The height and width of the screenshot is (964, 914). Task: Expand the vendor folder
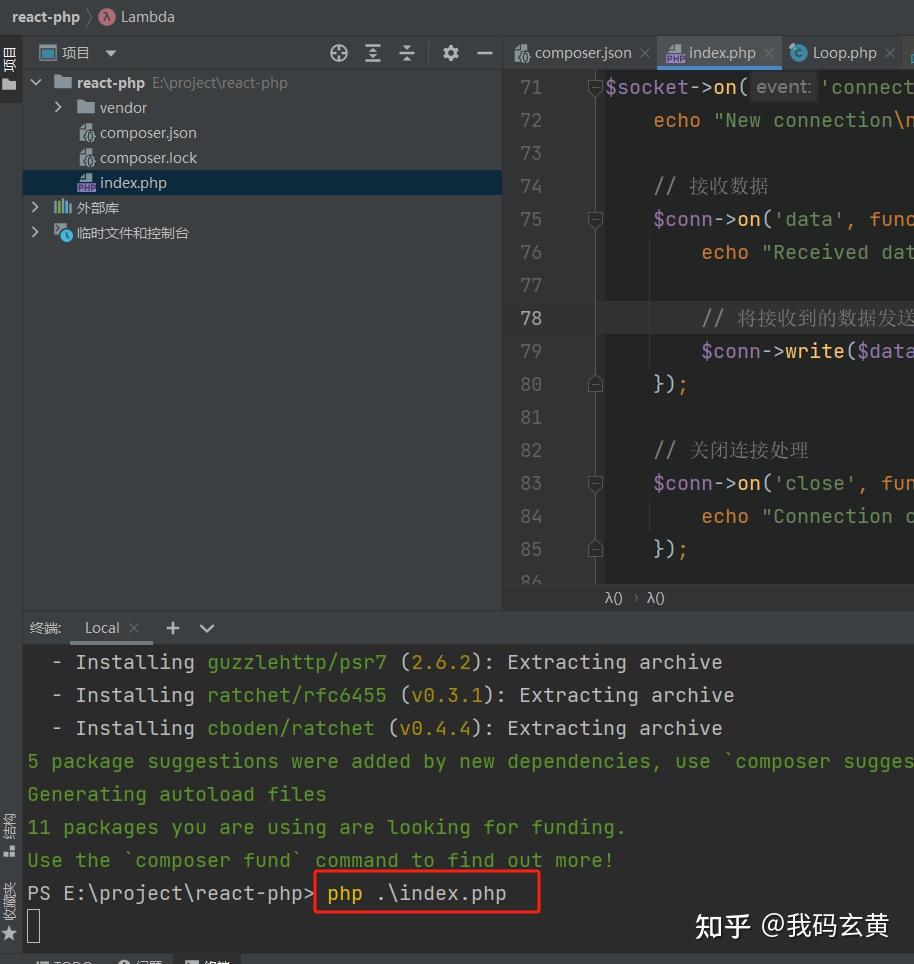click(60, 107)
